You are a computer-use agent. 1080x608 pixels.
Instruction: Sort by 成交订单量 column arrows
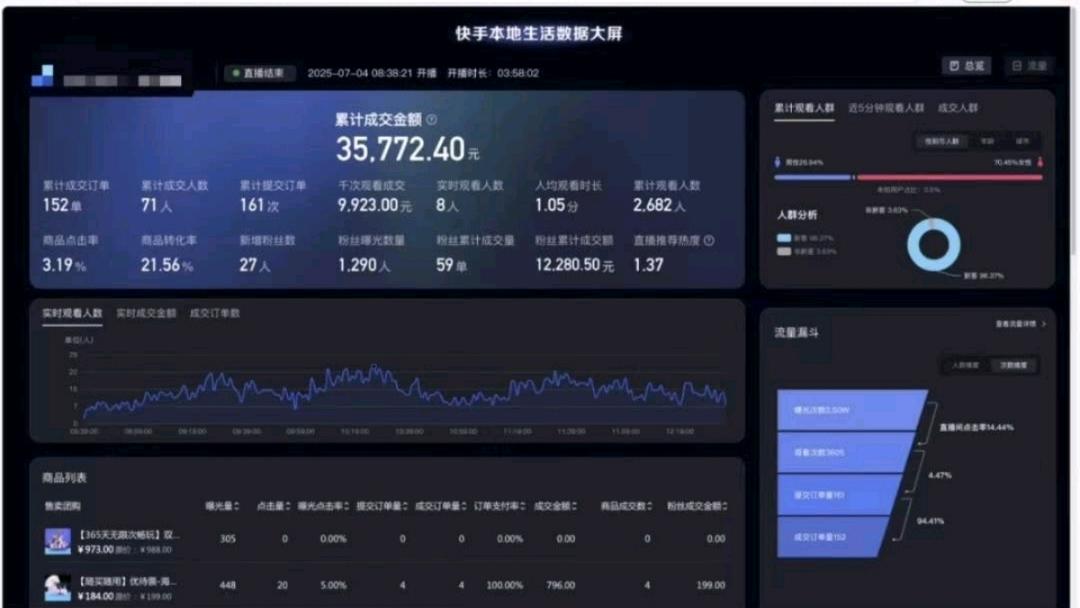tap(464, 506)
